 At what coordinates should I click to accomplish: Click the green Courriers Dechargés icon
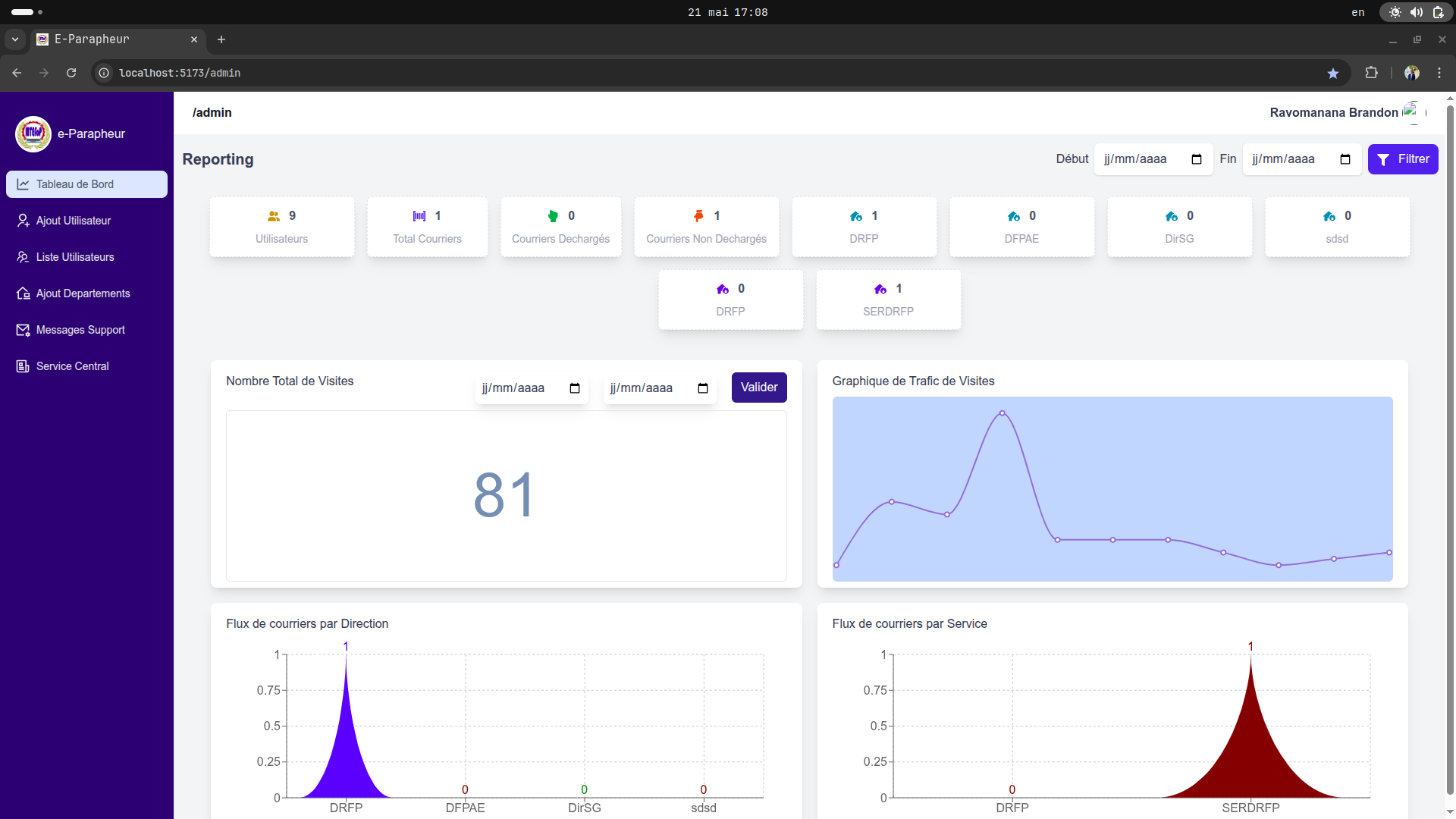pos(553,217)
